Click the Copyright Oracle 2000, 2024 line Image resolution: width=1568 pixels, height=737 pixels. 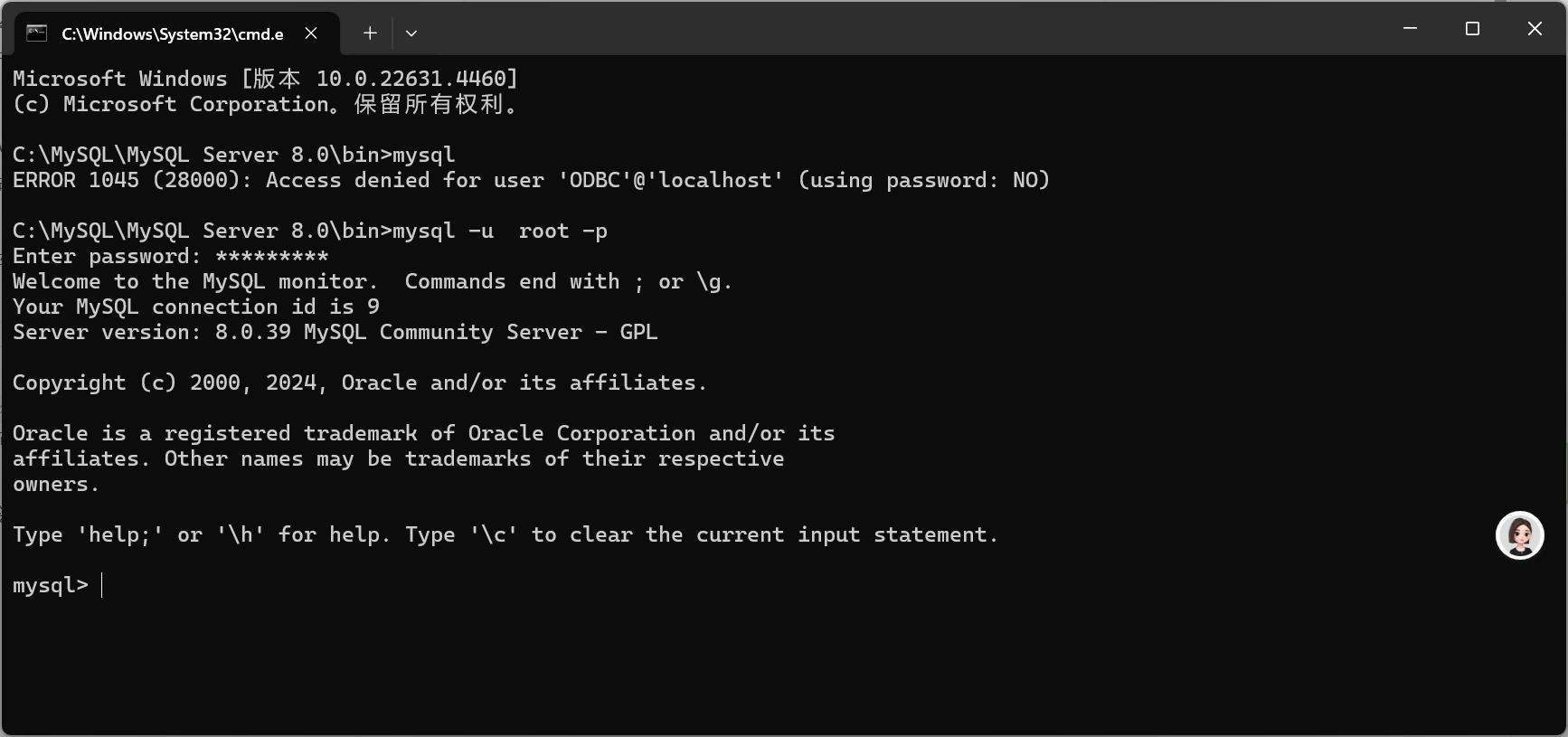[359, 383]
